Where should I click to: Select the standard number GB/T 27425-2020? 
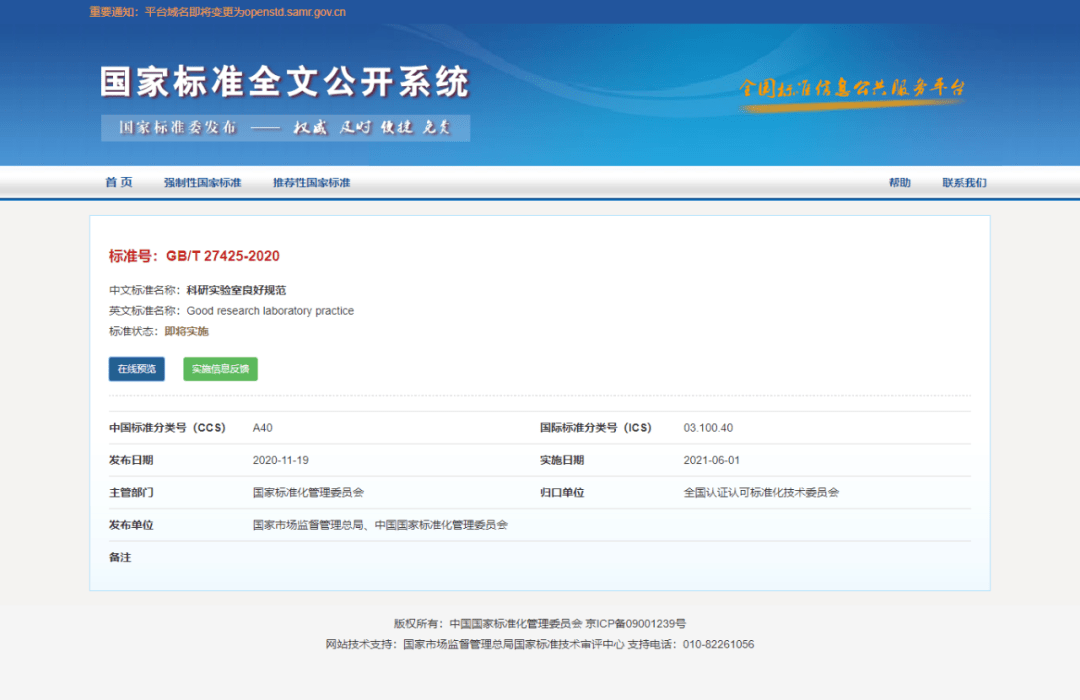[x=222, y=256]
